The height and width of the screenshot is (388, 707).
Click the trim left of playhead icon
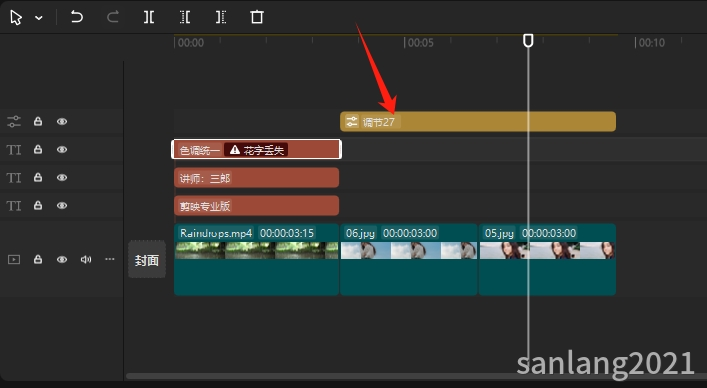click(x=185, y=17)
